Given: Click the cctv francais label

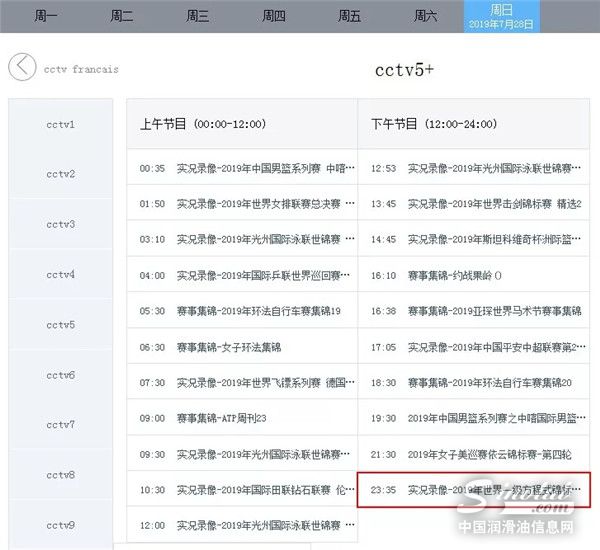Looking at the screenshot, I should click(x=81, y=69).
